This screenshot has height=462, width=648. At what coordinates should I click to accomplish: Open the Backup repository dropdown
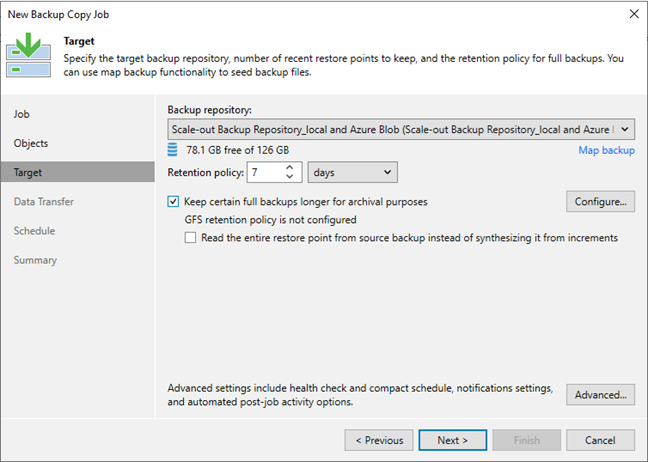pyautogui.click(x=401, y=129)
